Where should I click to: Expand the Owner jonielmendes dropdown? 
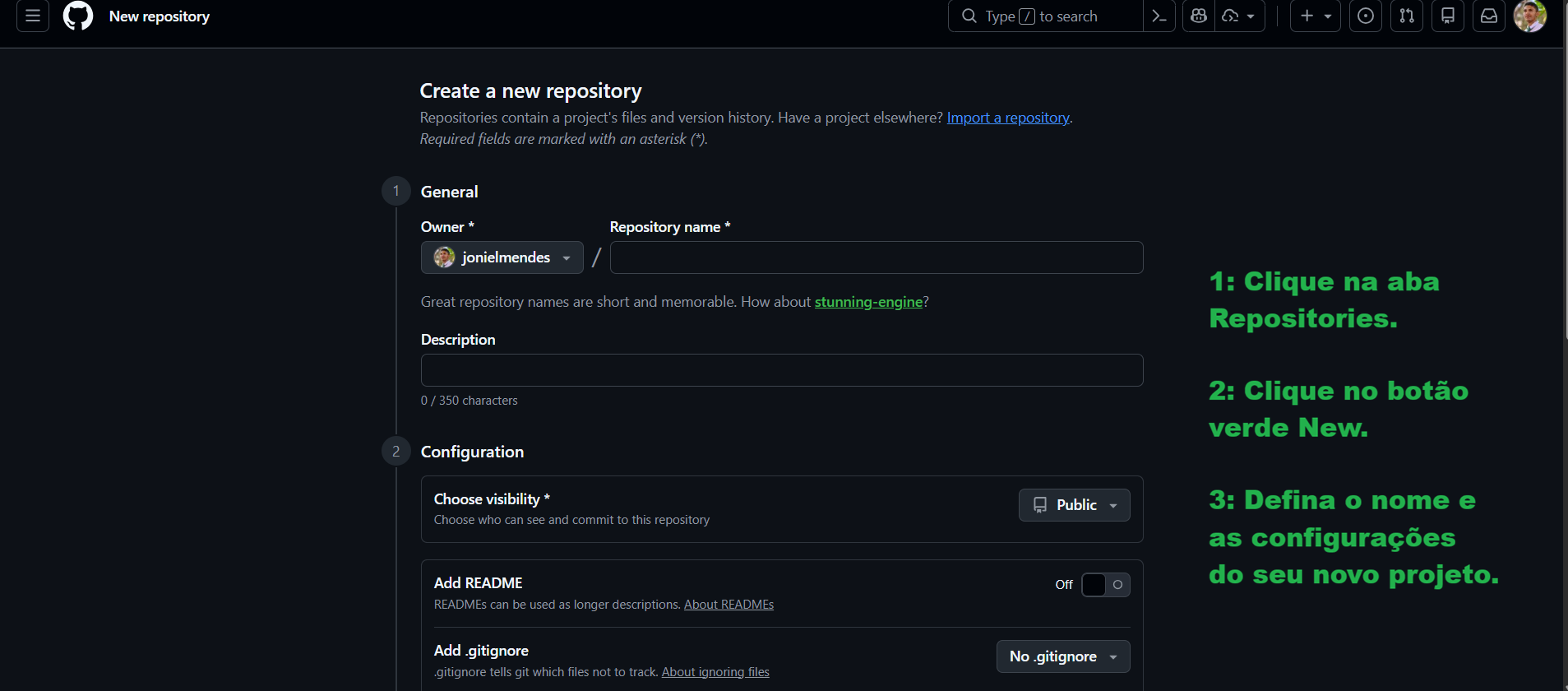(502, 257)
